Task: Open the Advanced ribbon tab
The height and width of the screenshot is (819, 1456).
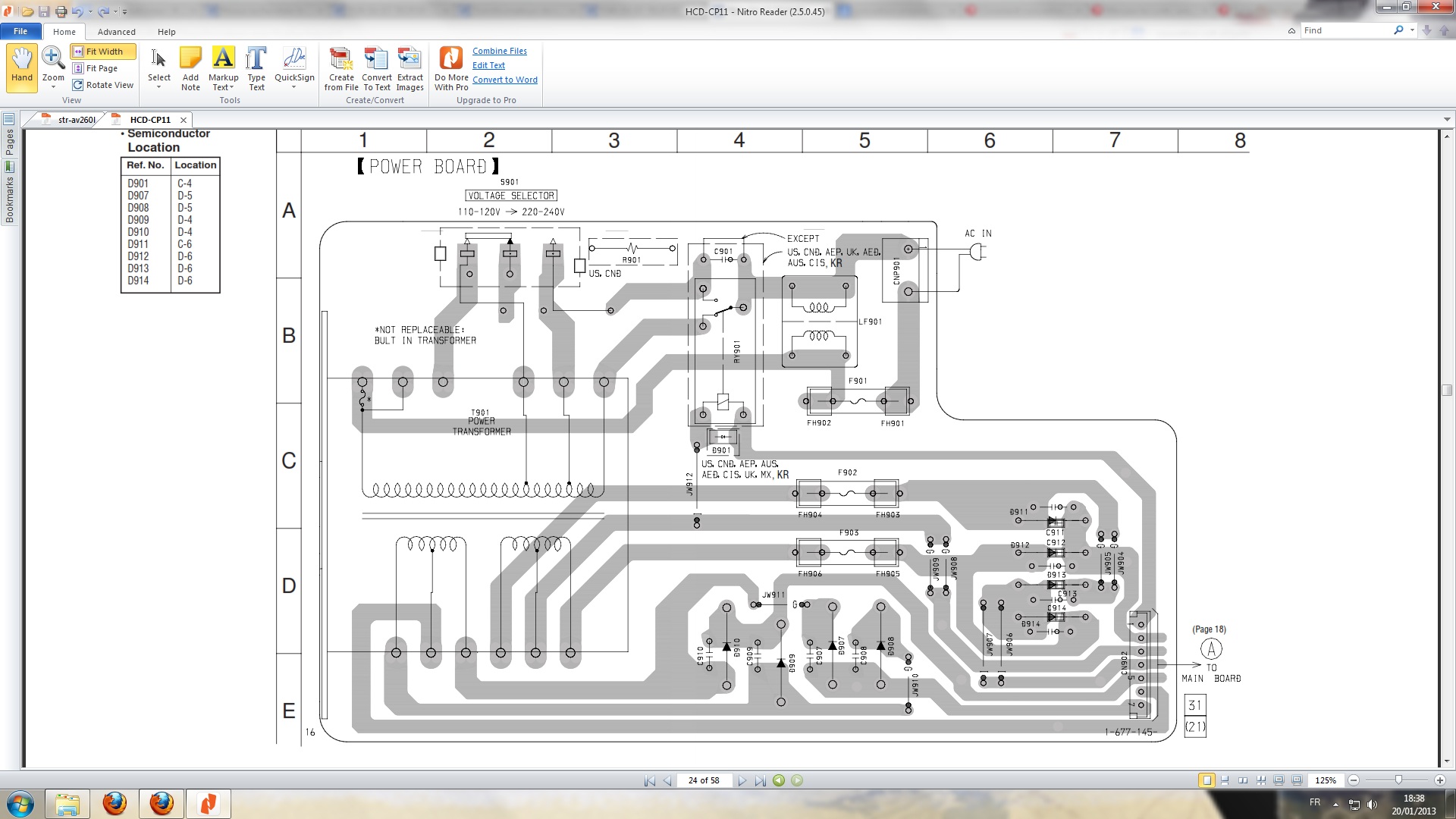Action: (x=116, y=32)
